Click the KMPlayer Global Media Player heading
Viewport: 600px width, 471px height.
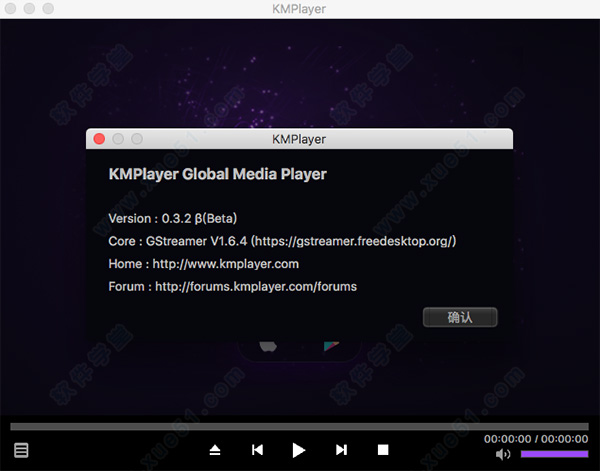pos(217,174)
